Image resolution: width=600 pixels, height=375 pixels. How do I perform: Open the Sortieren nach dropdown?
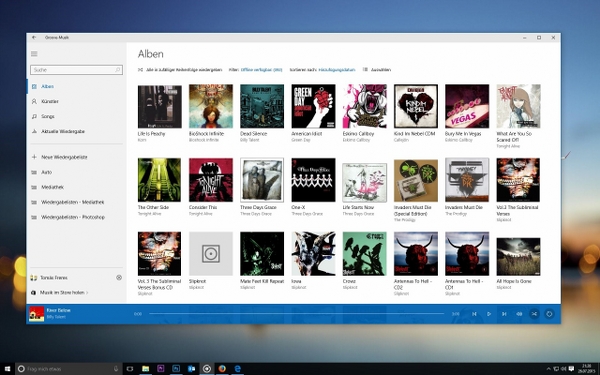[x=337, y=70]
